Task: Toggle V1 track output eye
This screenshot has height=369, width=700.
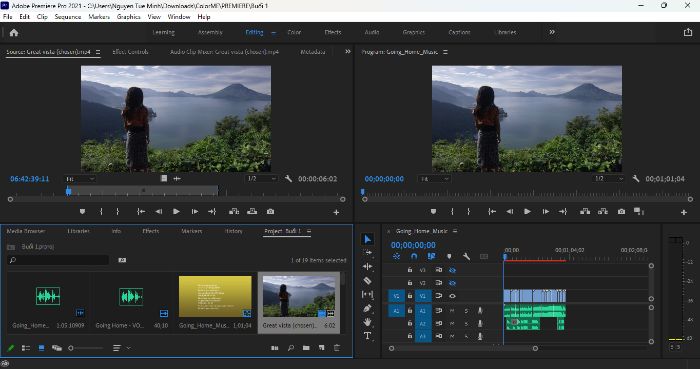Action: tap(452, 296)
